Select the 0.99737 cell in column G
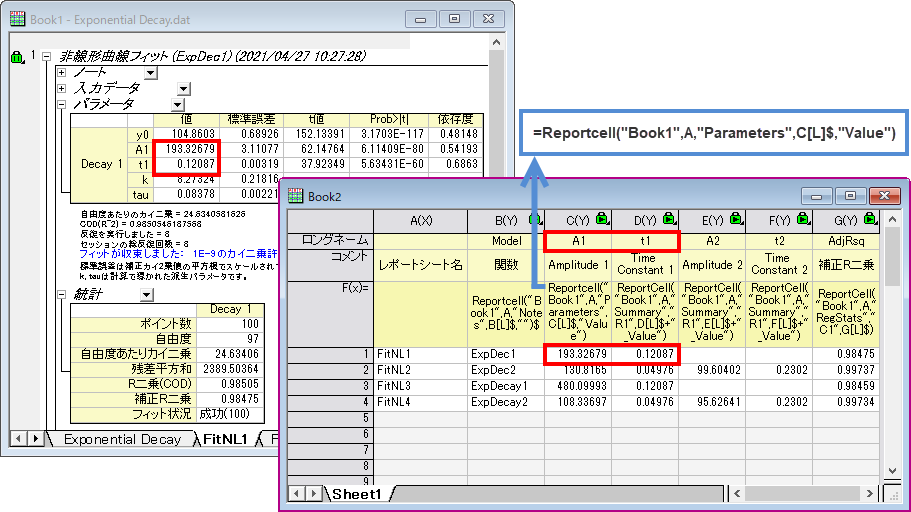The image size is (911, 512). point(846,370)
